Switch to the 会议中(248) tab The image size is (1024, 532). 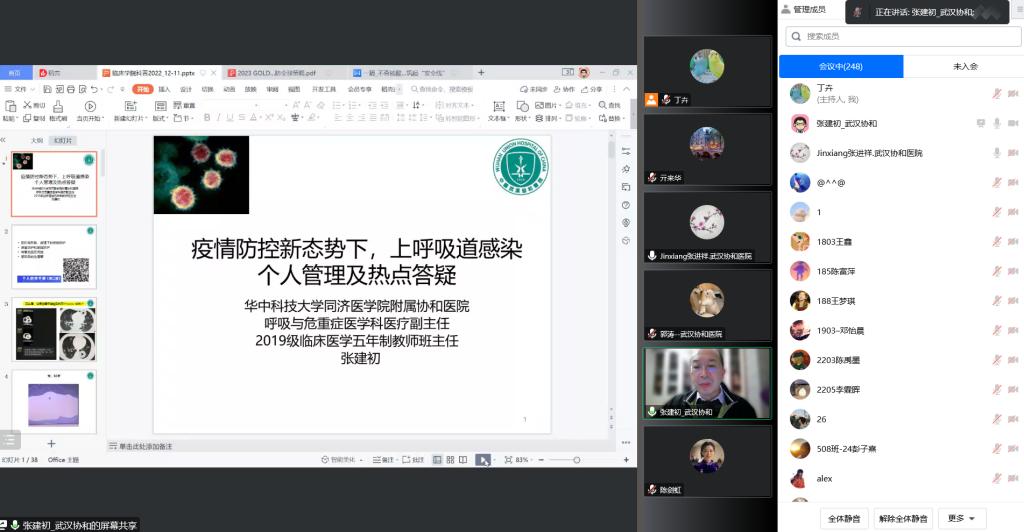[841, 66]
